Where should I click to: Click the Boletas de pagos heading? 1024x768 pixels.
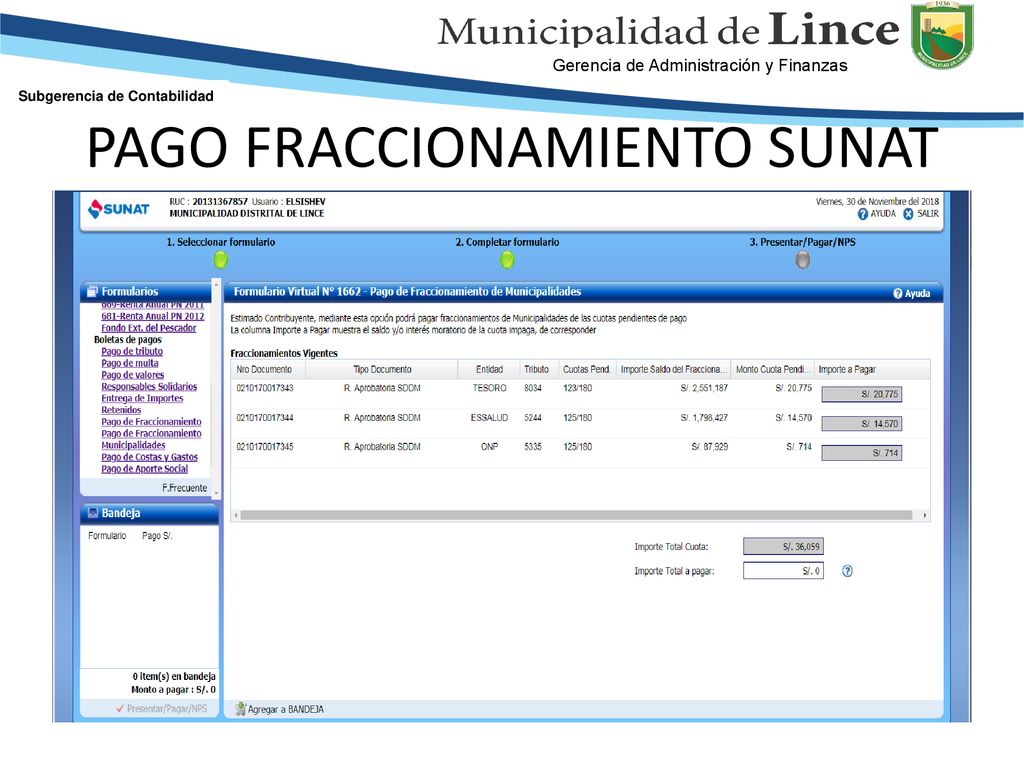tap(127, 340)
